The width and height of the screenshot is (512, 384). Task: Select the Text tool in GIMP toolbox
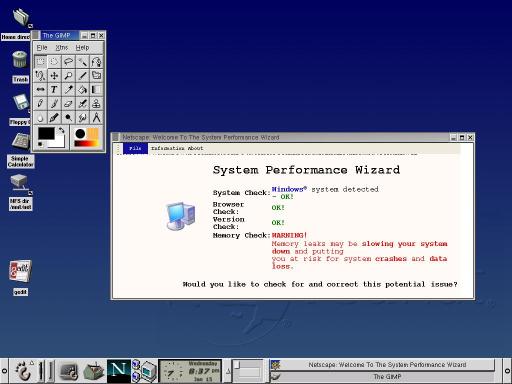coord(54,90)
